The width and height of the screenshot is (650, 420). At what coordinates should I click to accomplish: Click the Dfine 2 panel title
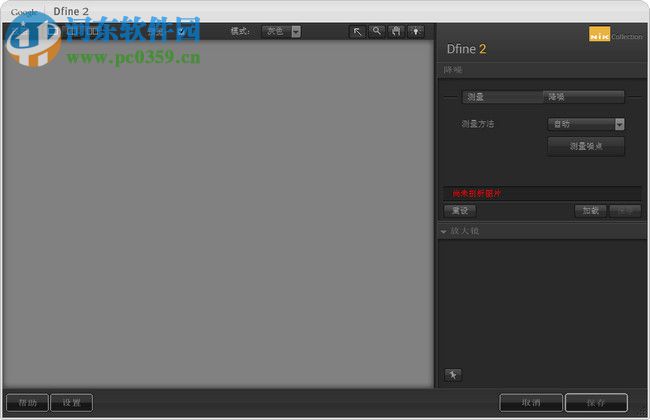click(466, 49)
